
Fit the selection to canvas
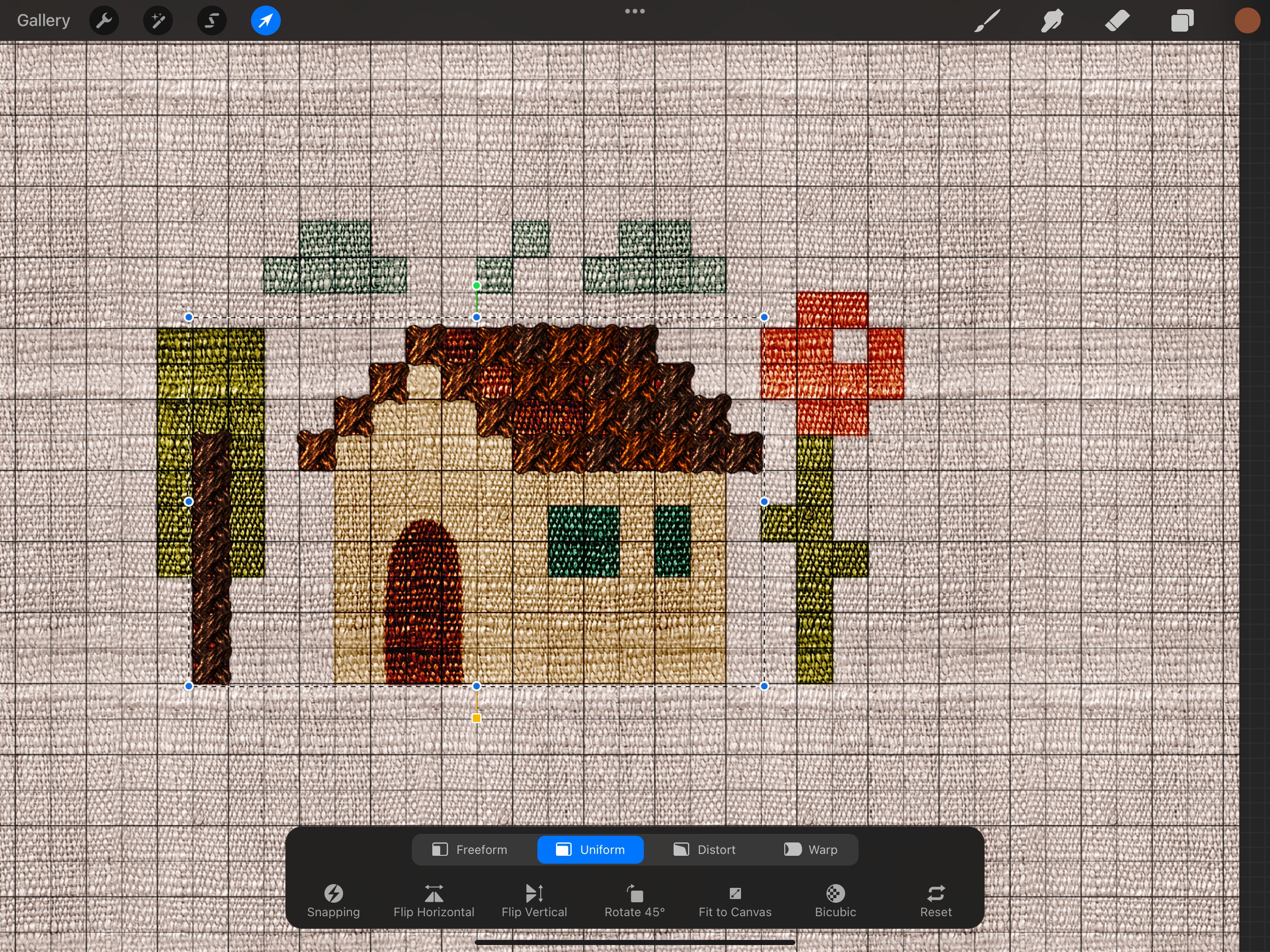pos(735,901)
